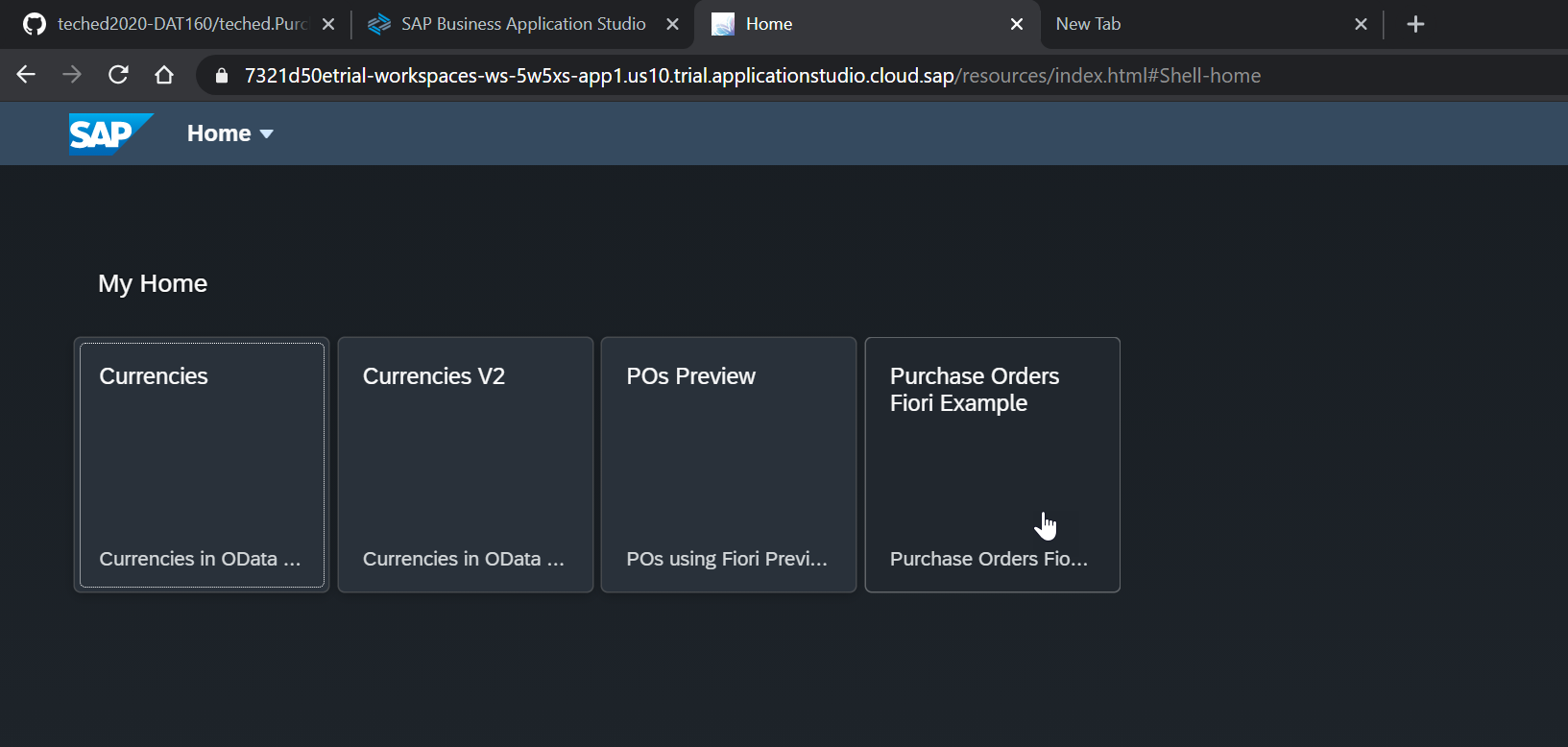This screenshot has width=1568, height=747.
Task: Open the Currencies V2 tile
Action: coord(466,465)
